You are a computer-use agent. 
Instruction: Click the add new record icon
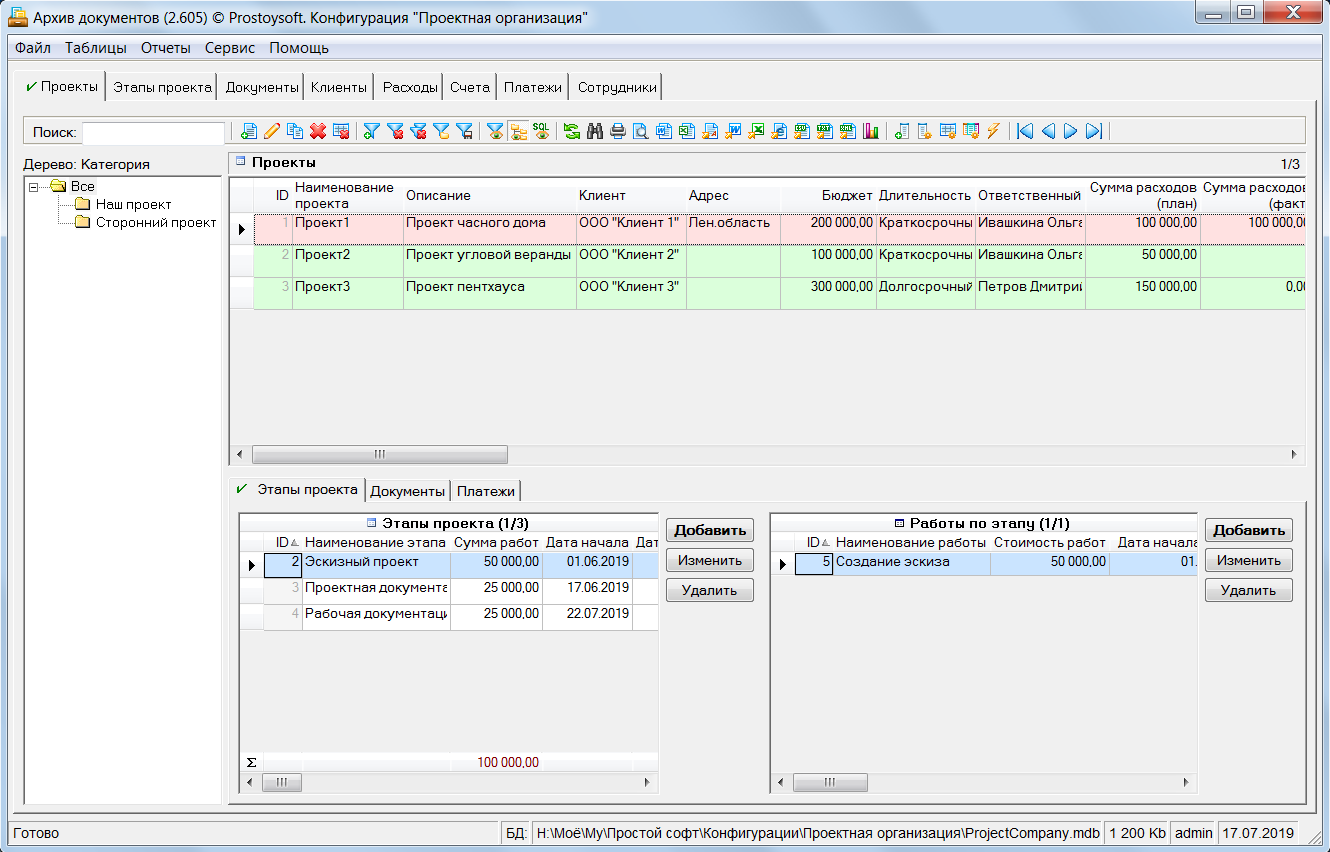click(249, 131)
